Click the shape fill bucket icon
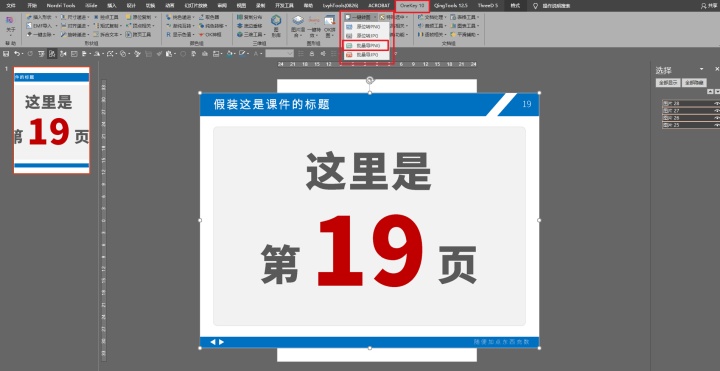 point(229,54)
